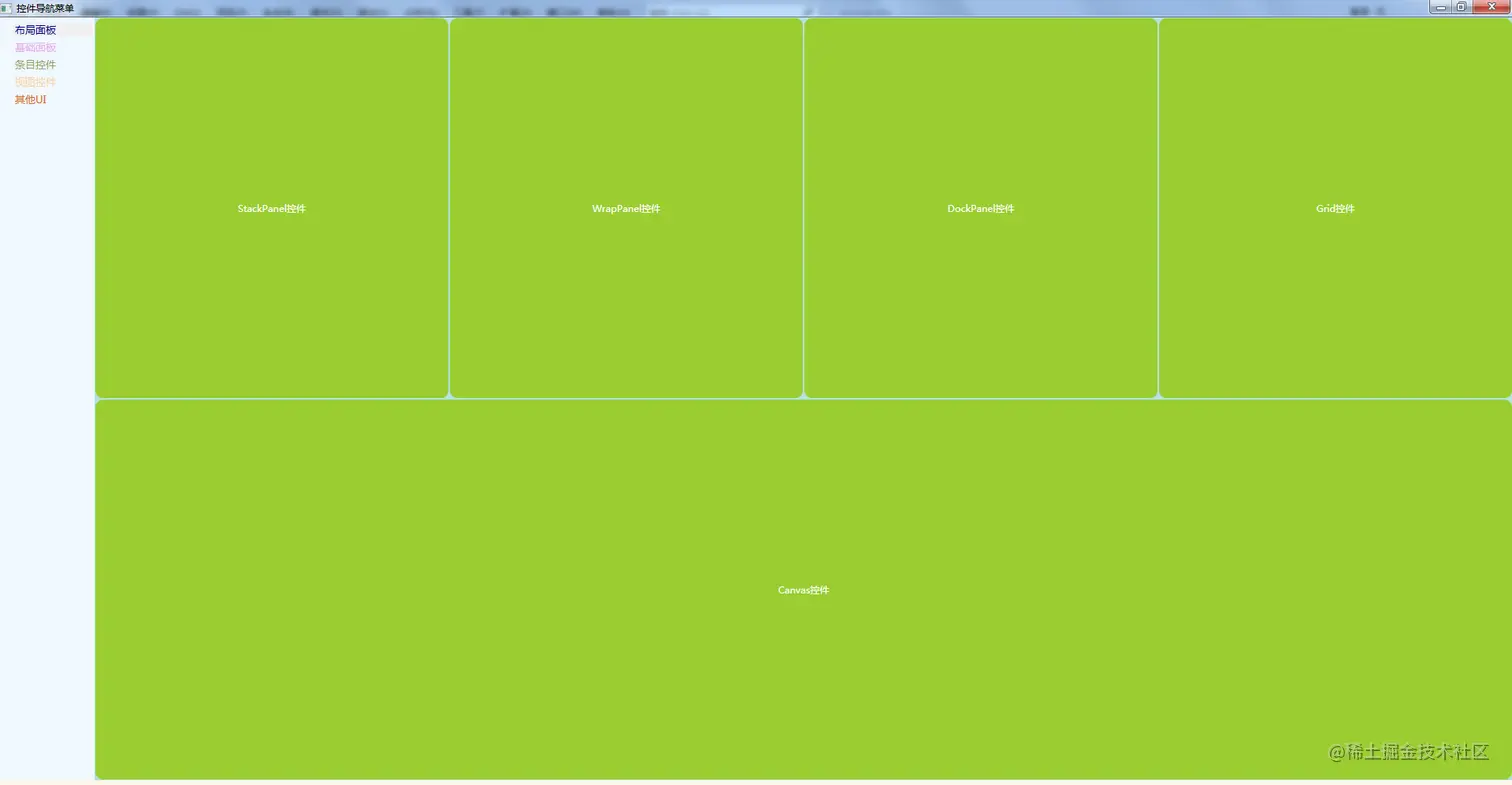Minimize the 控件导航菜单 window

pos(1441,7)
